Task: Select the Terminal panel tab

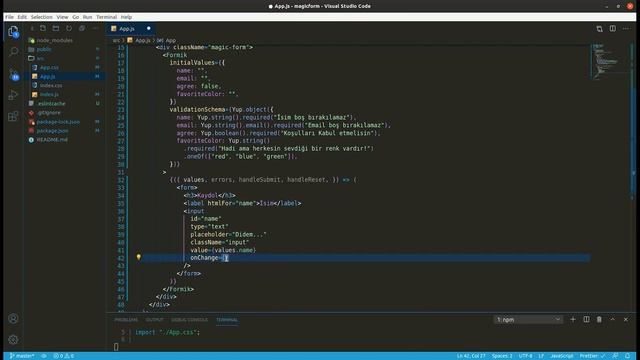Action: 227,320
